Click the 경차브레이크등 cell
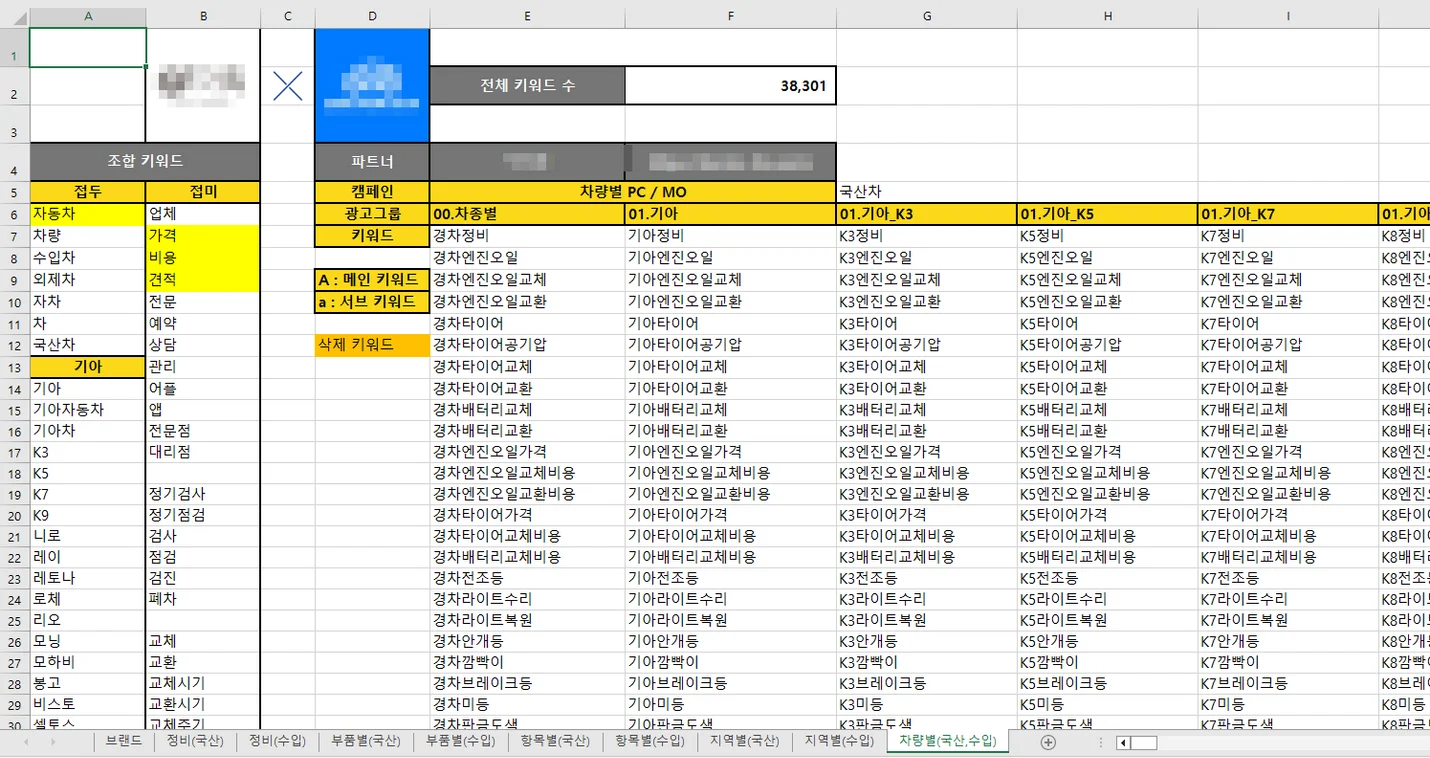This screenshot has height=758, width=1430. click(527, 684)
